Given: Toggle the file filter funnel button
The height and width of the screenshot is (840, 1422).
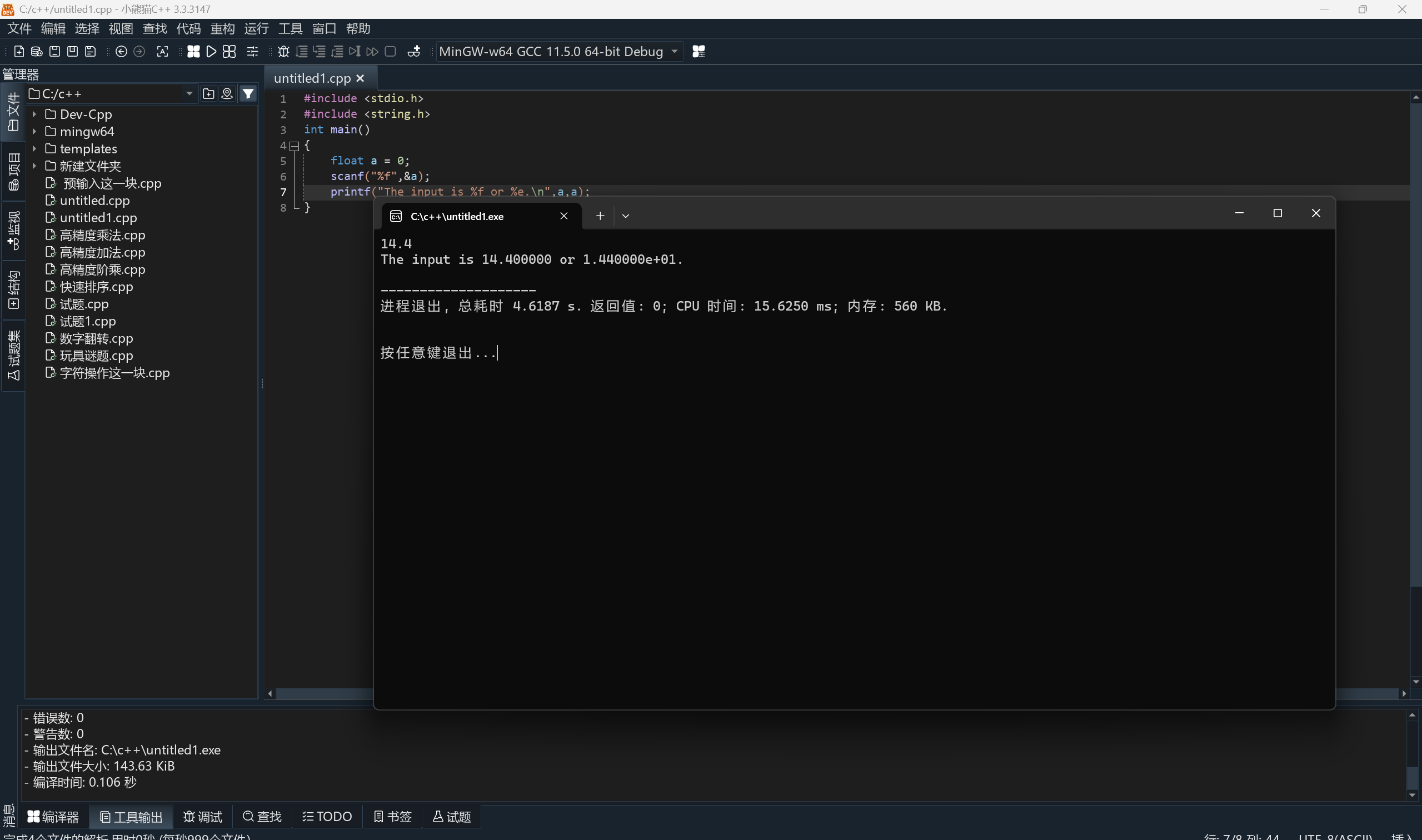Looking at the screenshot, I should point(248,93).
